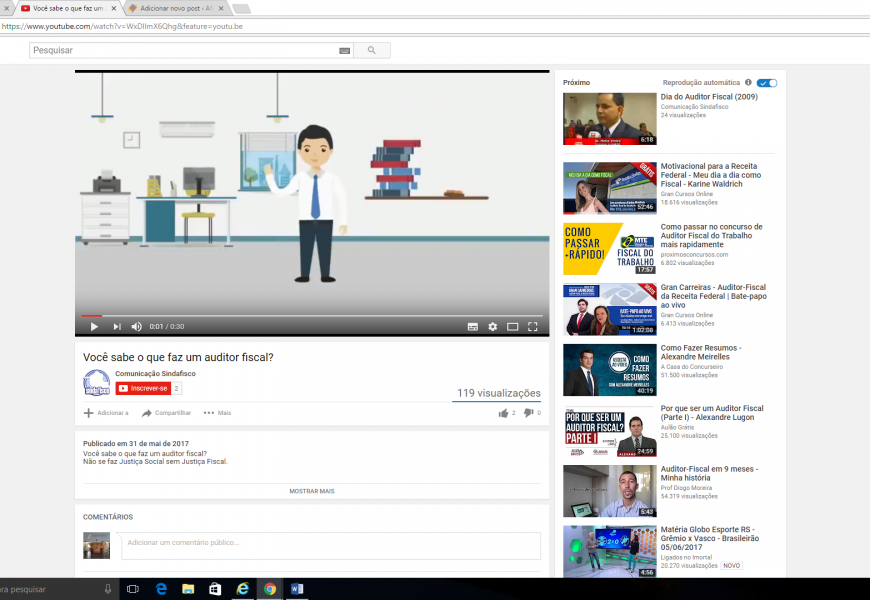Like the video with thumbs up

504,412
